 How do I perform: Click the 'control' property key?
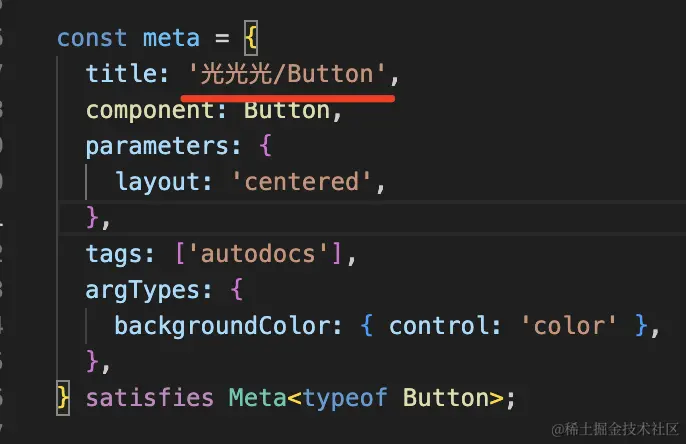(x=438, y=326)
